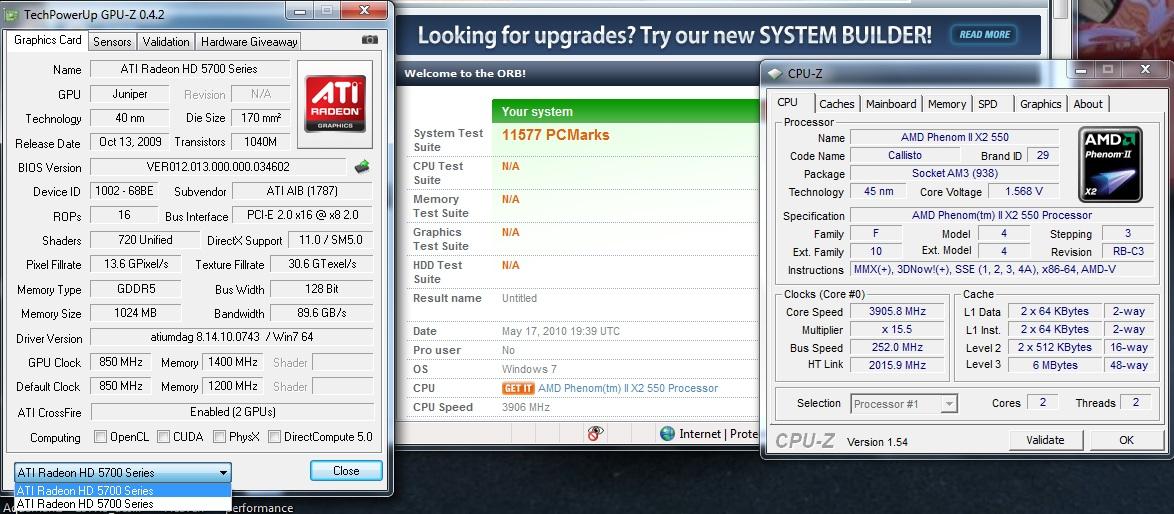Switch to the Graphics Card tab
Image resolution: width=1174 pixels, height=514 pixels.
coord(48,40)
